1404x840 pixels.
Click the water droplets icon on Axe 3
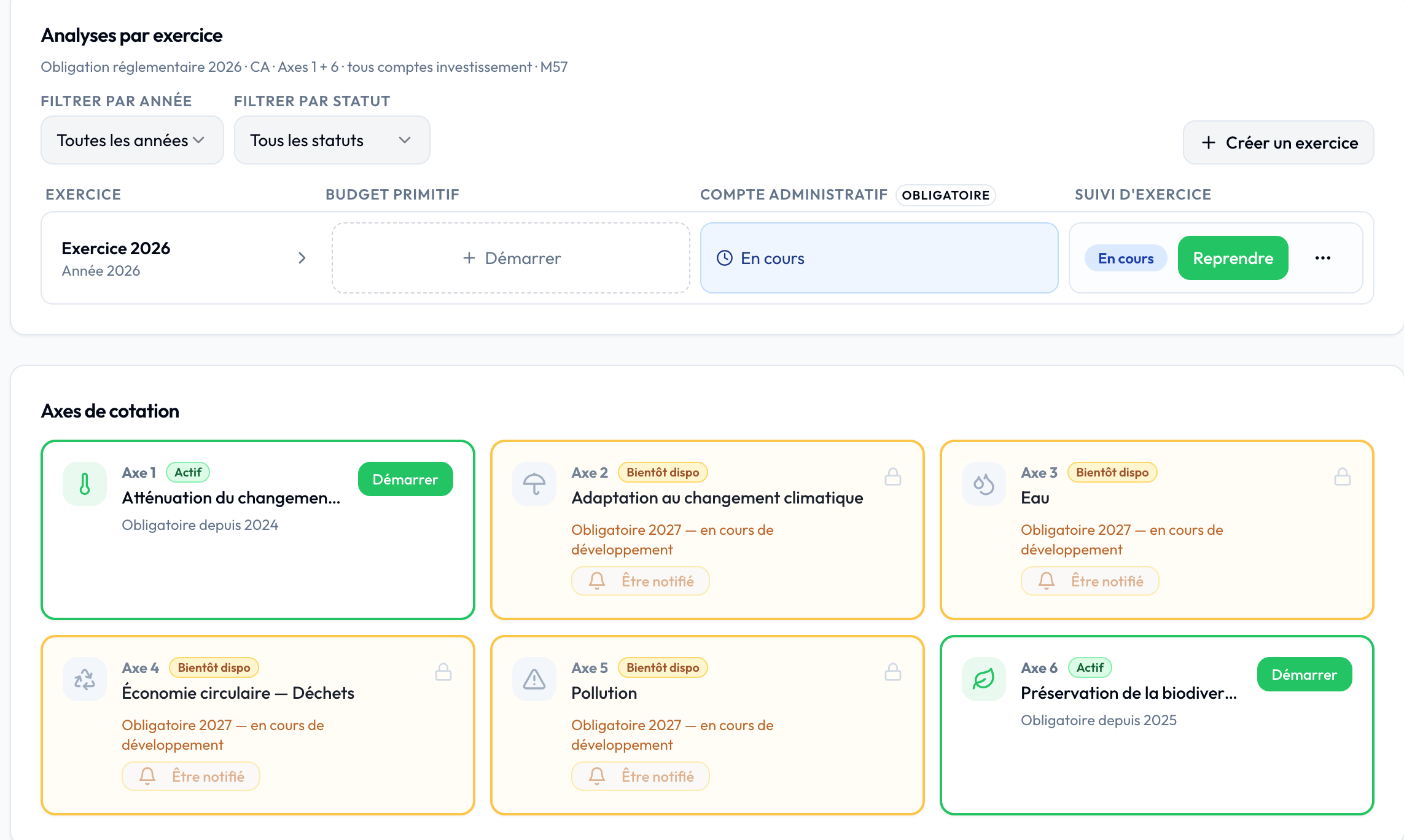click(x=984, y=484)
